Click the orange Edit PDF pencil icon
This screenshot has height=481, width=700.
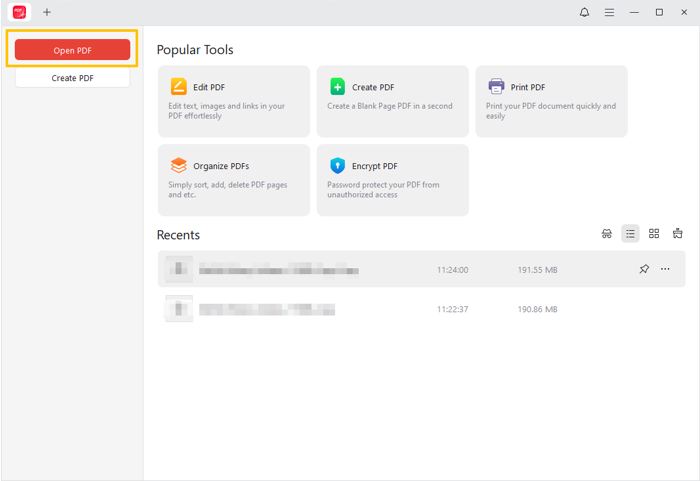tap(179, 87)
